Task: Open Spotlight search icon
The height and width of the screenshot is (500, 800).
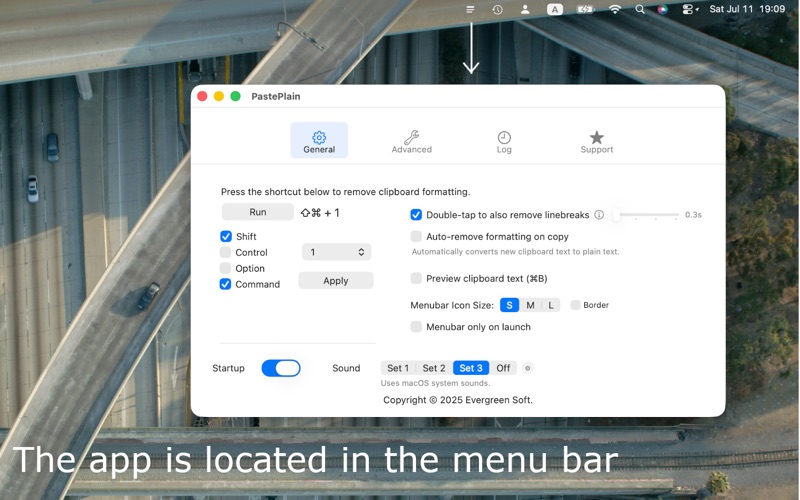Action: pos(639,9)
